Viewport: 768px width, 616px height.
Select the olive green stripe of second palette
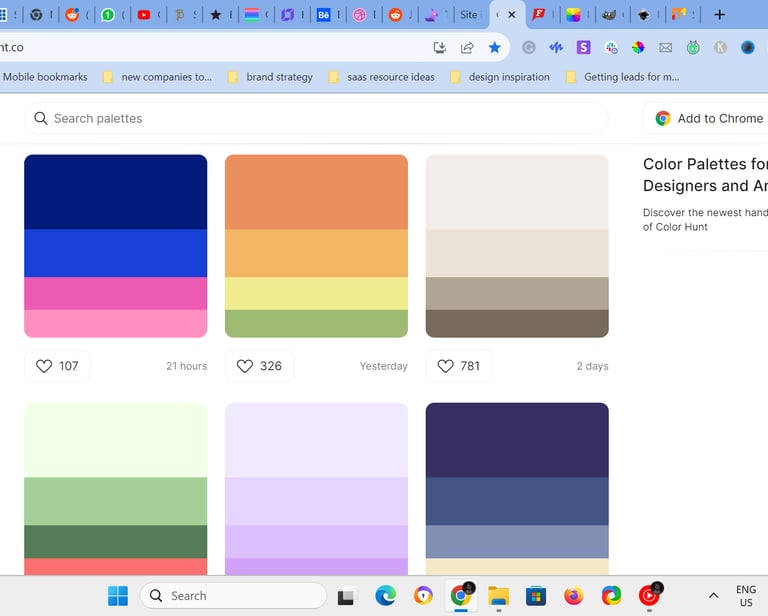click(316, 323)
